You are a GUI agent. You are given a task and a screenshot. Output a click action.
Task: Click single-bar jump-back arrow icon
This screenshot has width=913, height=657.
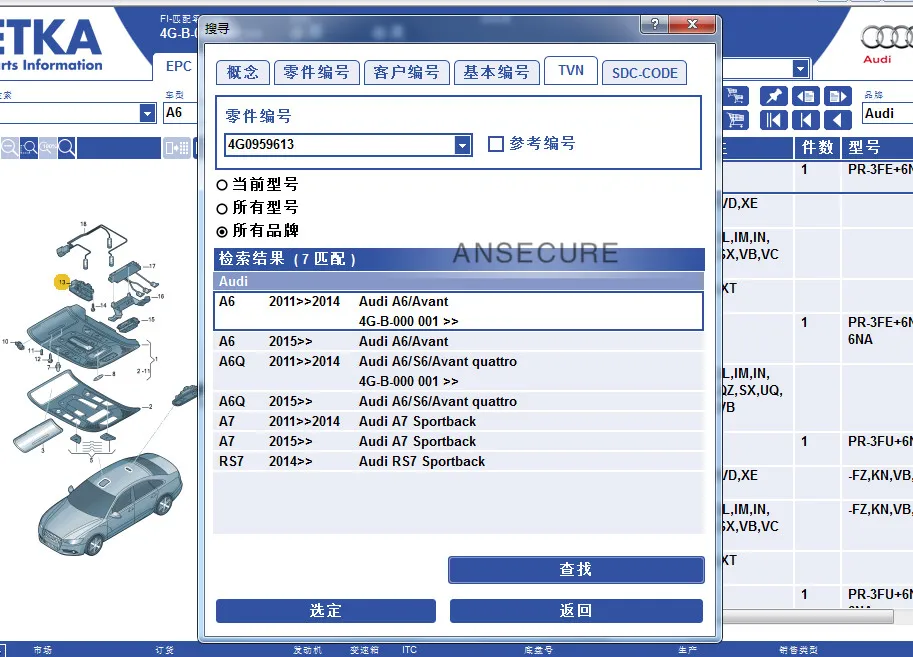point(806,120)
